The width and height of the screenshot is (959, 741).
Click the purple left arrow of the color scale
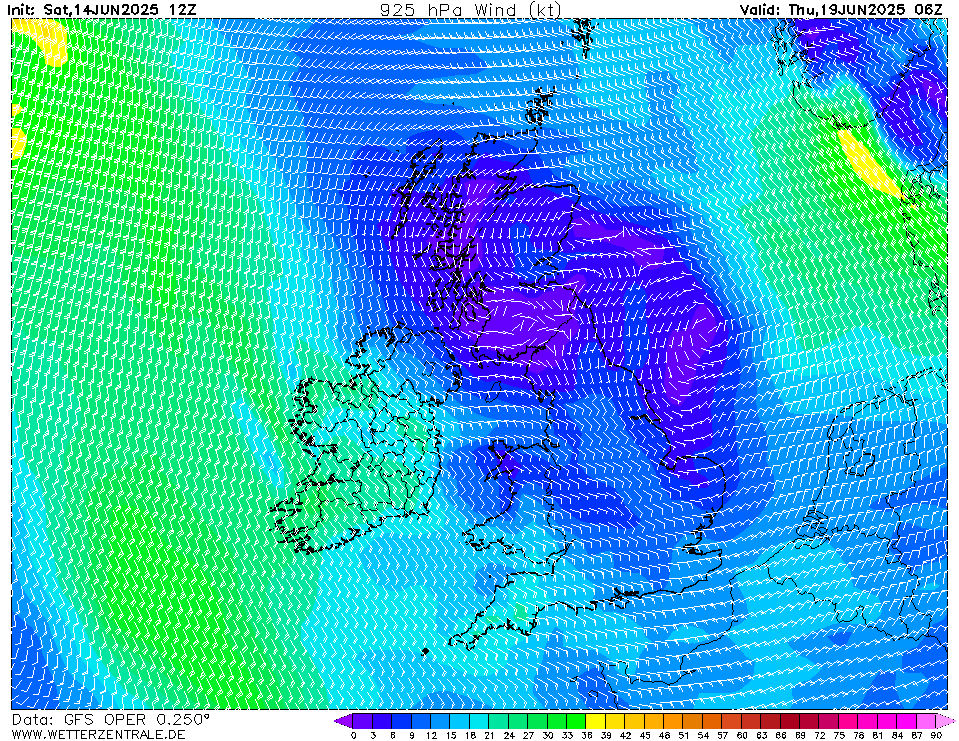coord(343,721)
